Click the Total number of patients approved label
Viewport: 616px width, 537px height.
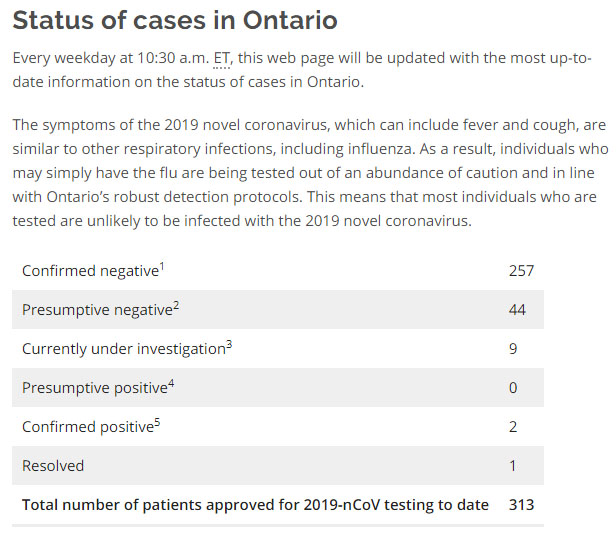coord(255,504)
